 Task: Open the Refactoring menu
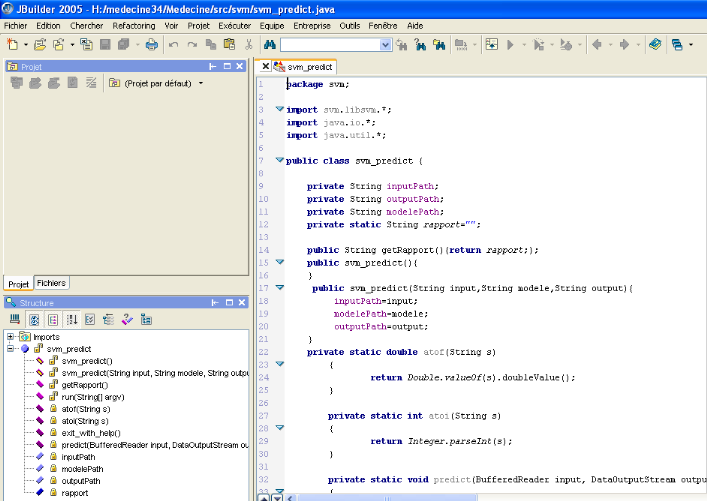pos(133,24)
